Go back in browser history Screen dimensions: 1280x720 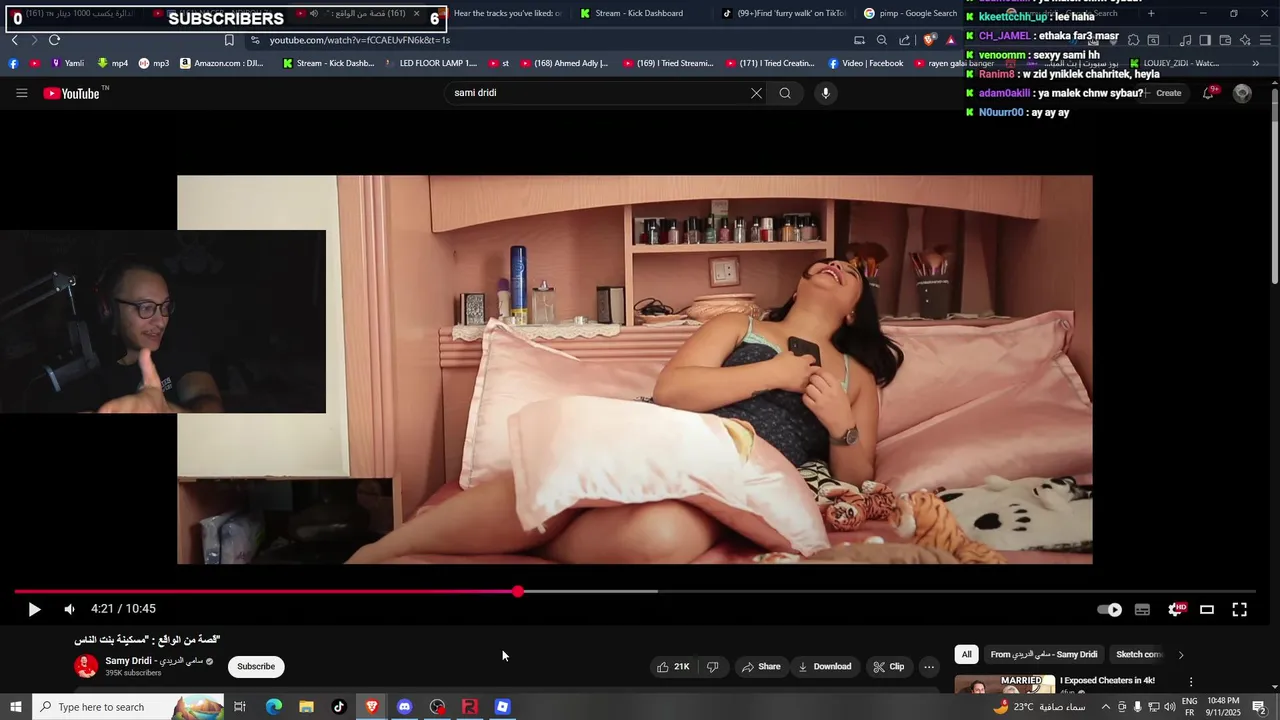point(14,40)
